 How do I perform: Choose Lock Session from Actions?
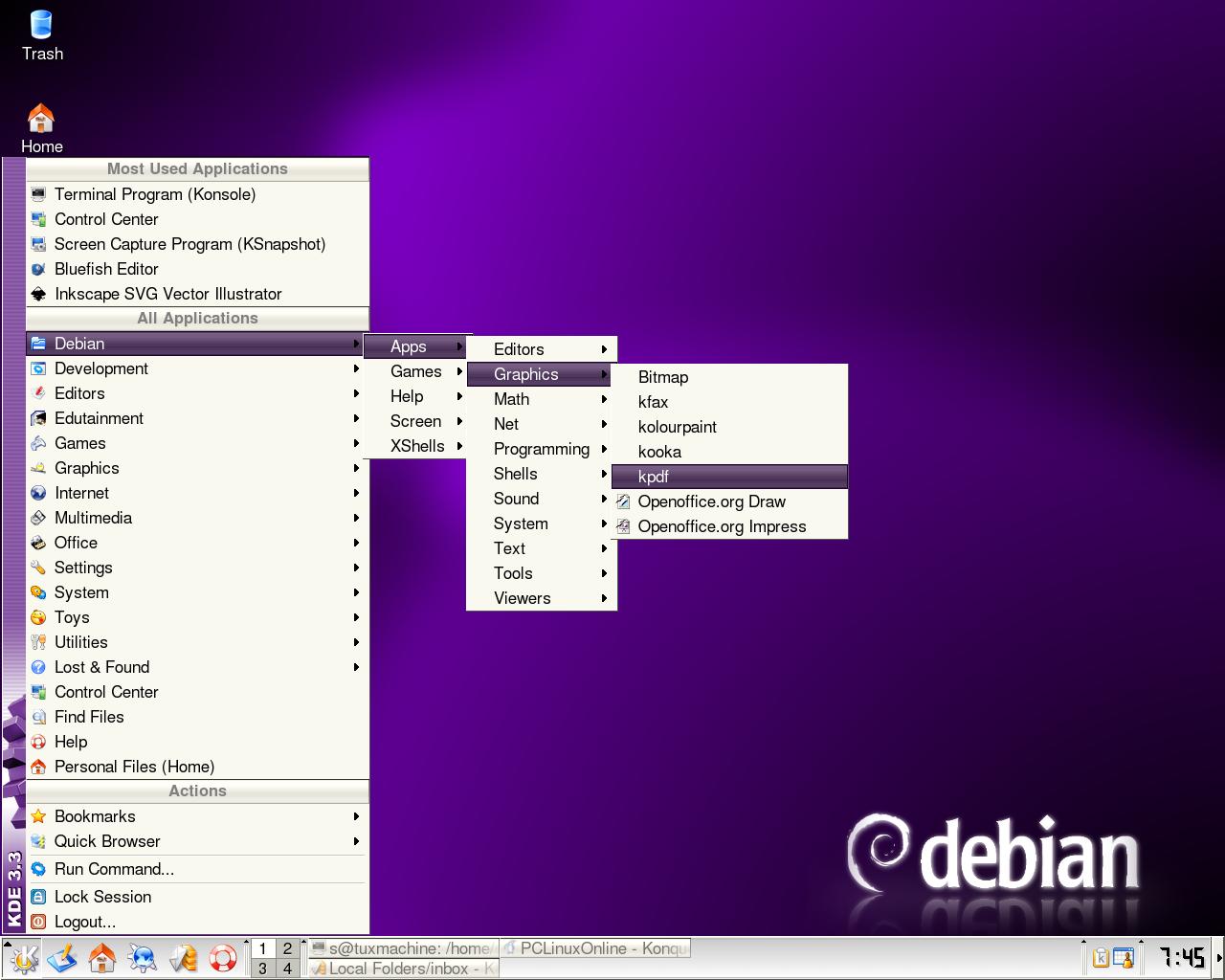click(x=197, y=897)
